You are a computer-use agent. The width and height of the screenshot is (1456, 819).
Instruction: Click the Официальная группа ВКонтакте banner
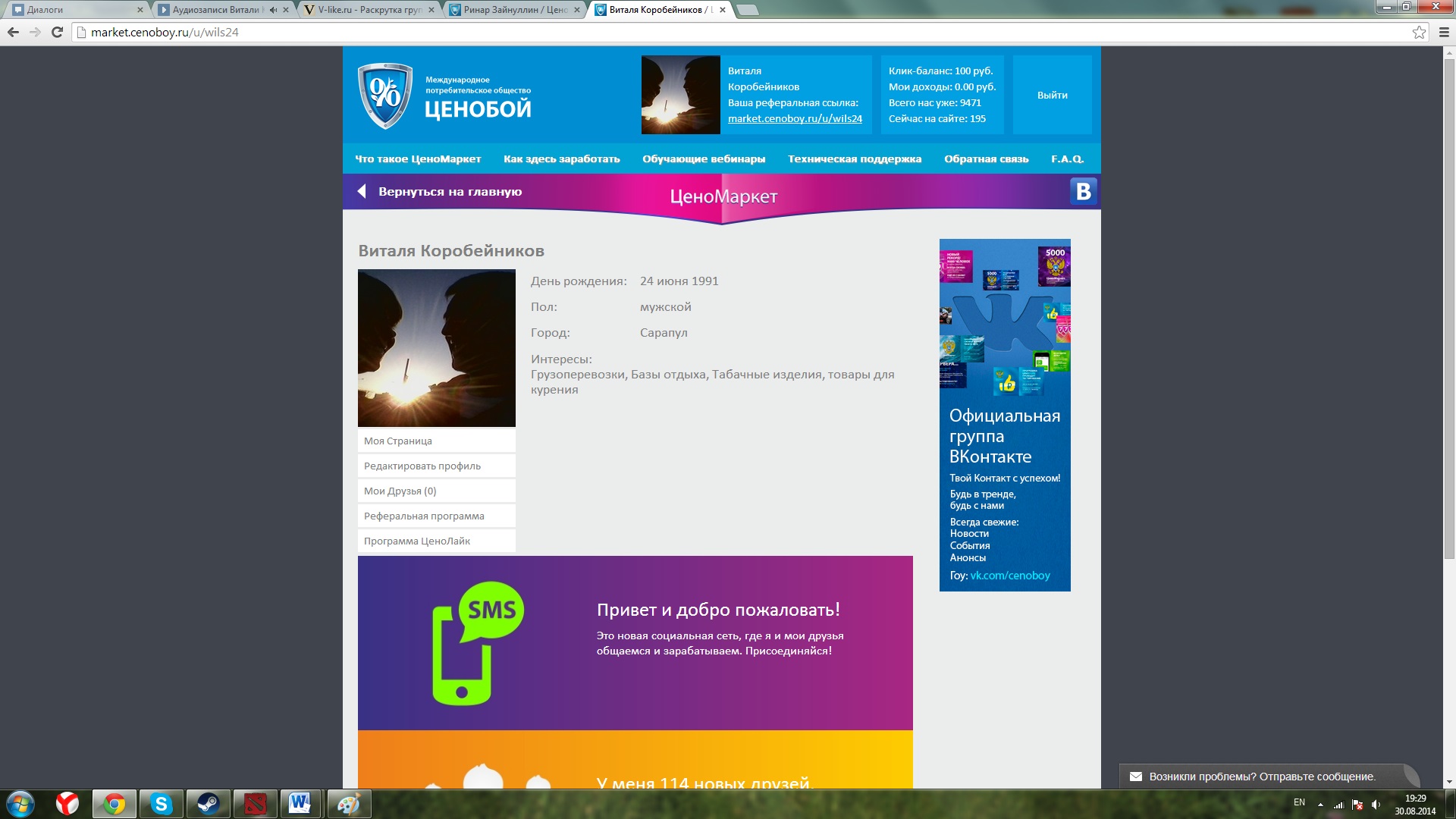tap(1005, 415)
